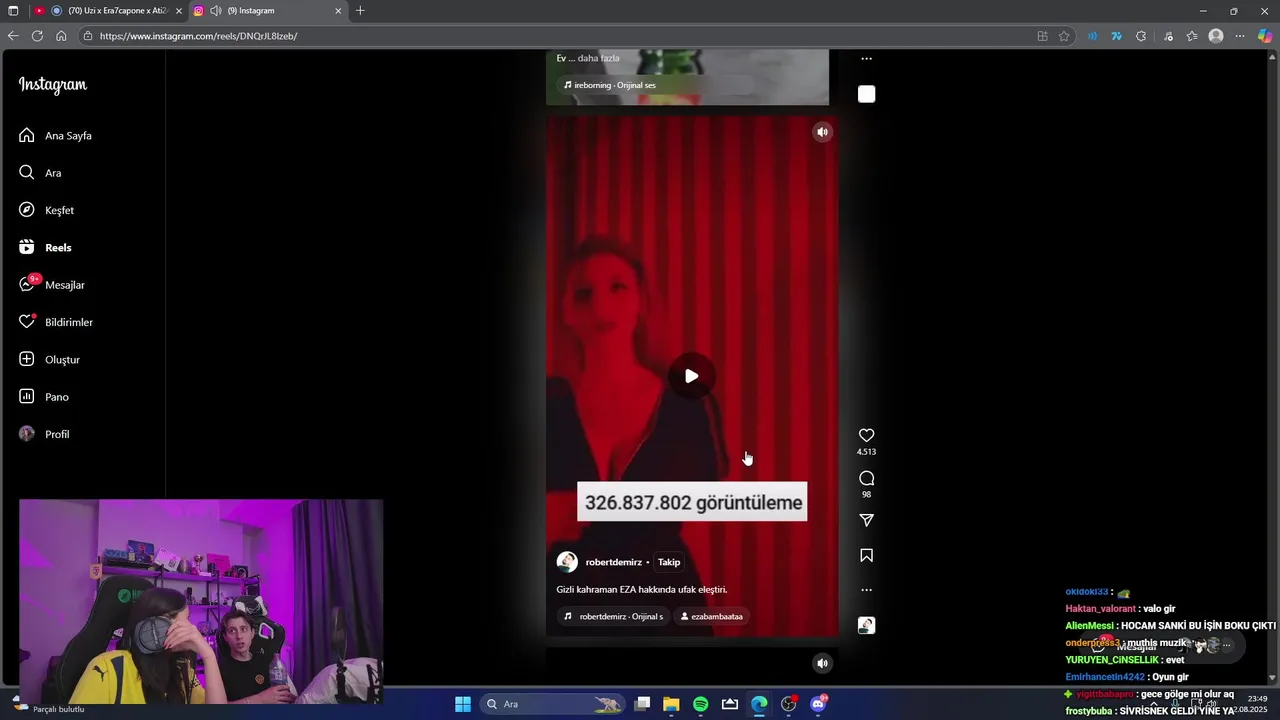This screenshot has width=1280, height=720.
Task: Go back in browser
Action: tap(13, 36)
